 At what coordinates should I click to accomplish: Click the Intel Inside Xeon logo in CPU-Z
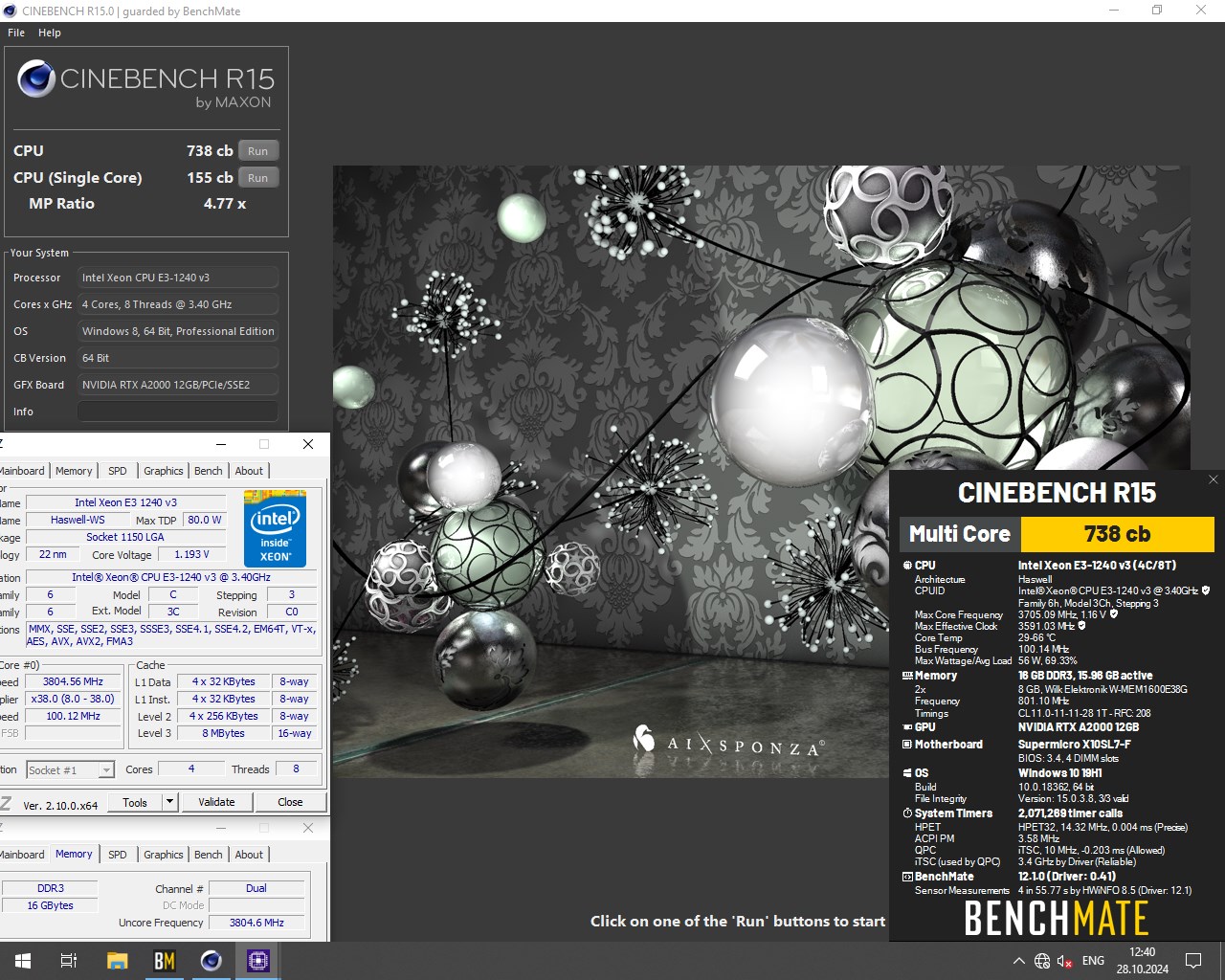coord(276,528)
